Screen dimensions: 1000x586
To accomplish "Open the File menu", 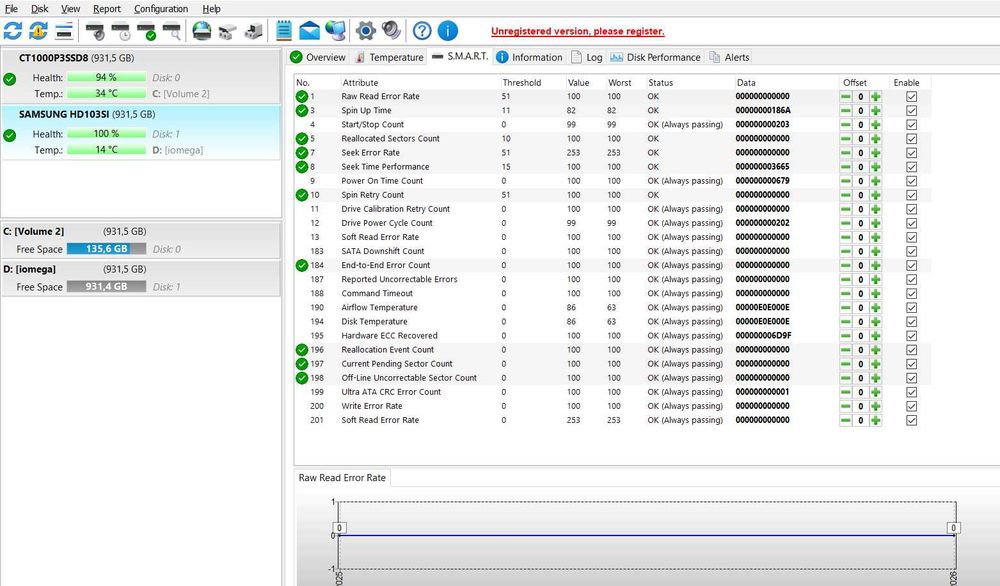I will pos(11,8).
